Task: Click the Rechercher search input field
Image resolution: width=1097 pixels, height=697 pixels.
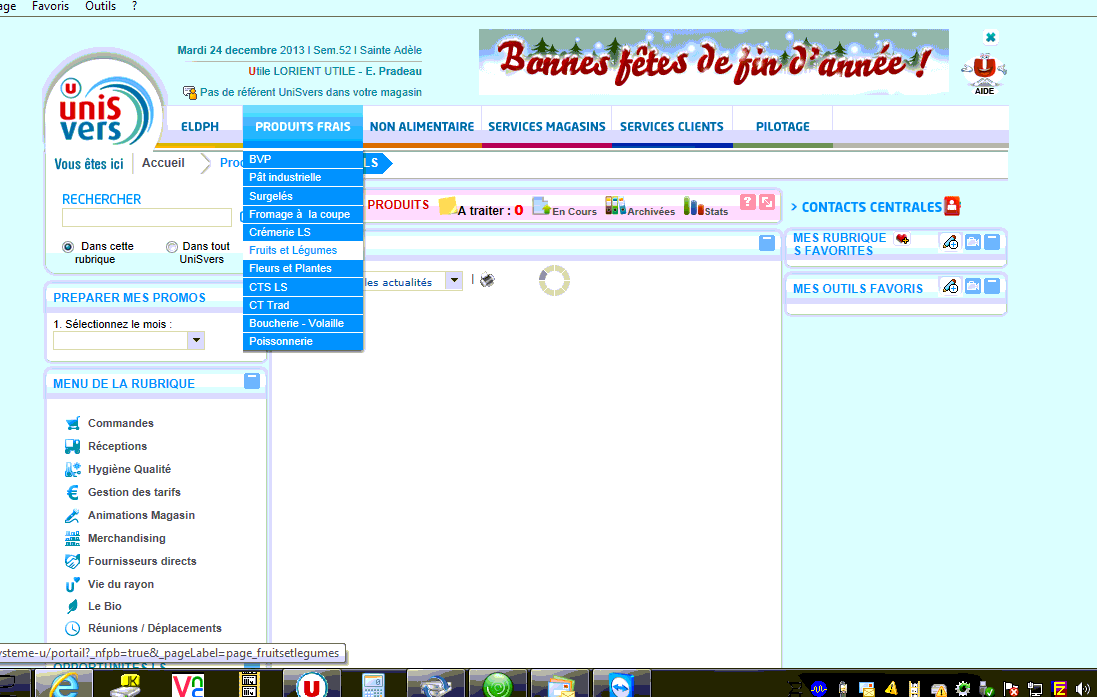Action: pos(146,217)
